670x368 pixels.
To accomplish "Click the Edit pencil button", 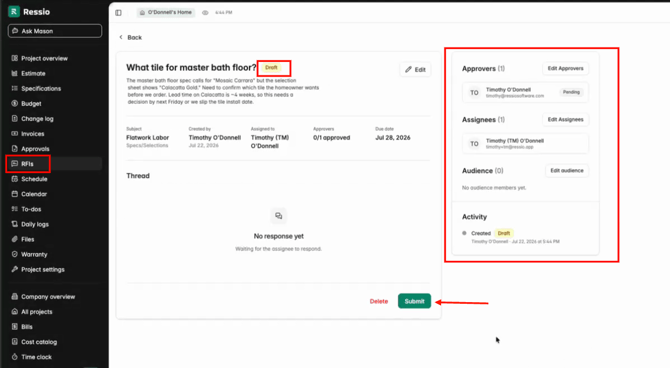I will (415, 70).
